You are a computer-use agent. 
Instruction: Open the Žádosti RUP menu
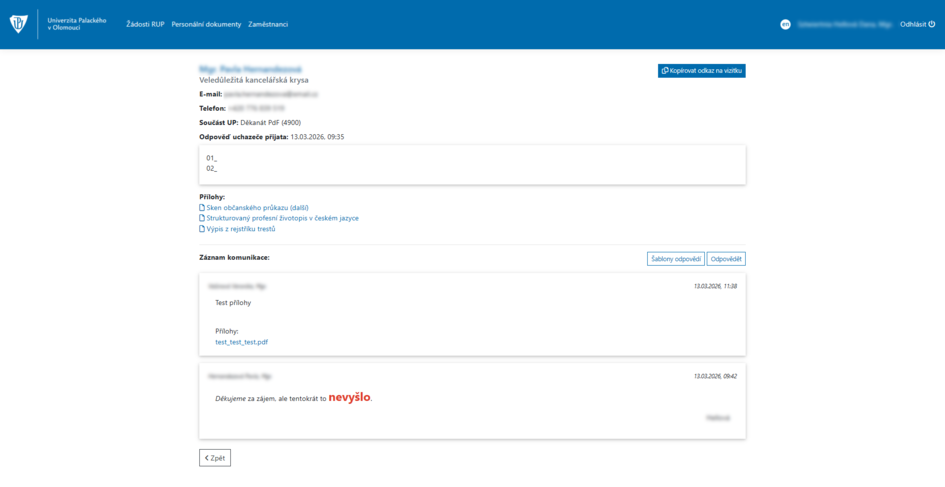145,25
